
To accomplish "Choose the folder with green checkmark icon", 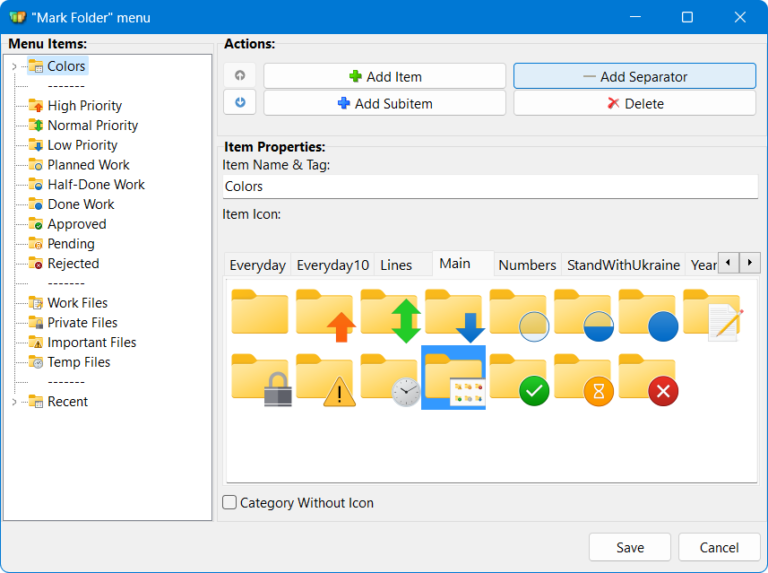I will [x=518, y=379].
